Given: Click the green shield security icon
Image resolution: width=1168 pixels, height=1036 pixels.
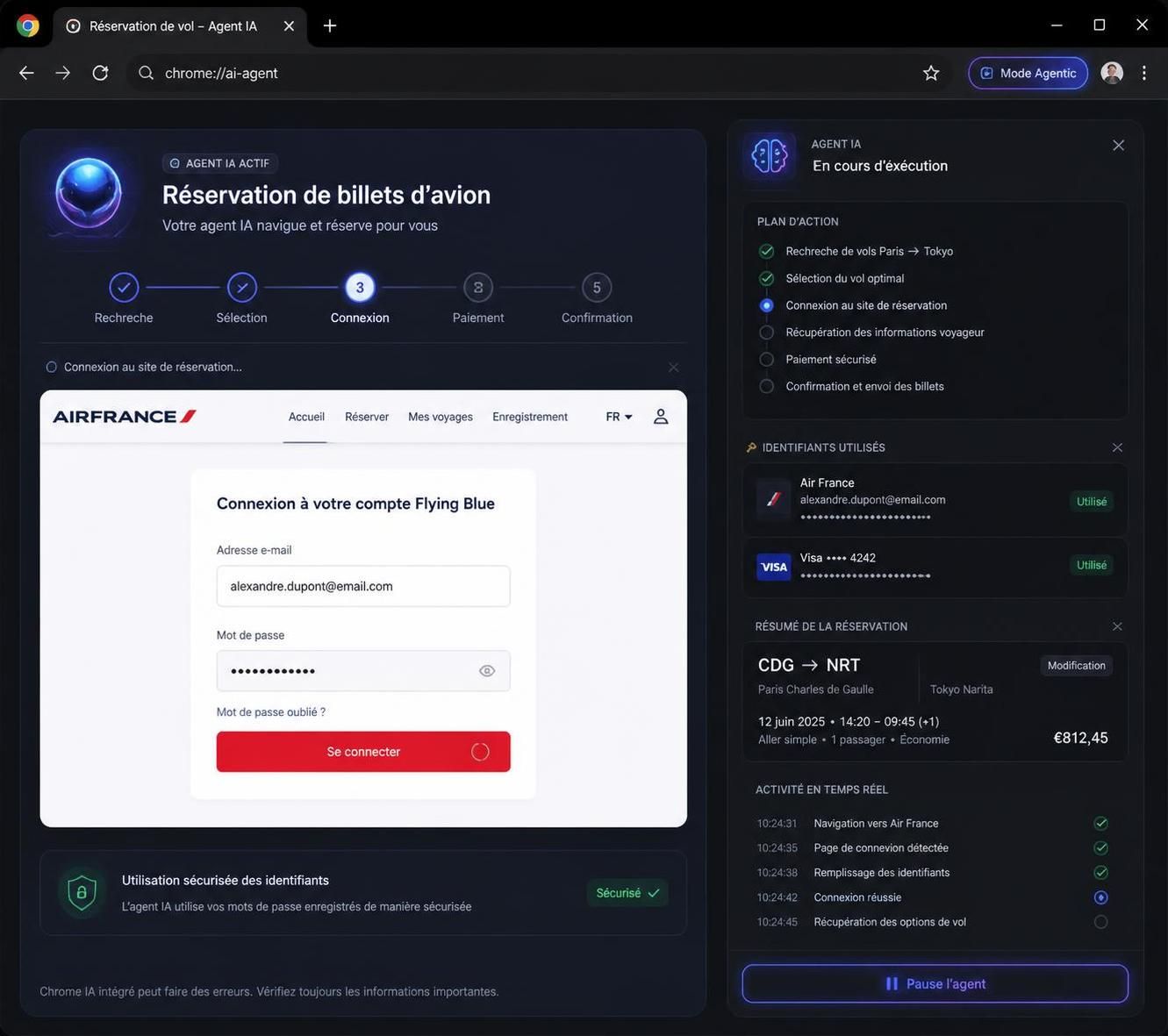Looking at the screenshot, I should (x=82, y=893).
